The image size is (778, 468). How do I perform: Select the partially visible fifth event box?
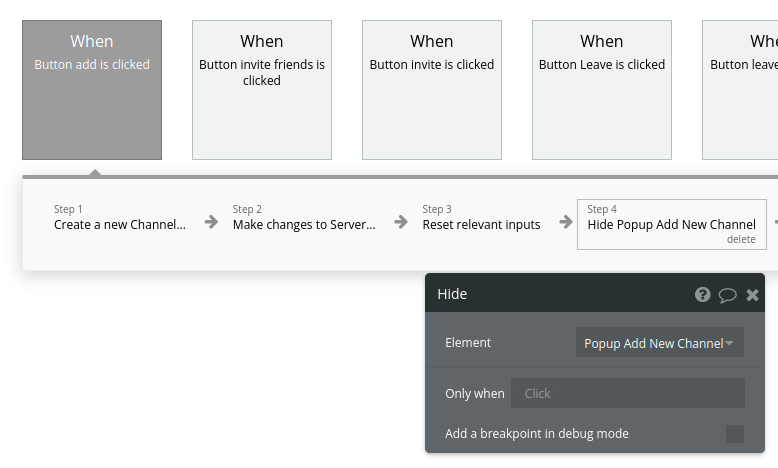[741, 90]
